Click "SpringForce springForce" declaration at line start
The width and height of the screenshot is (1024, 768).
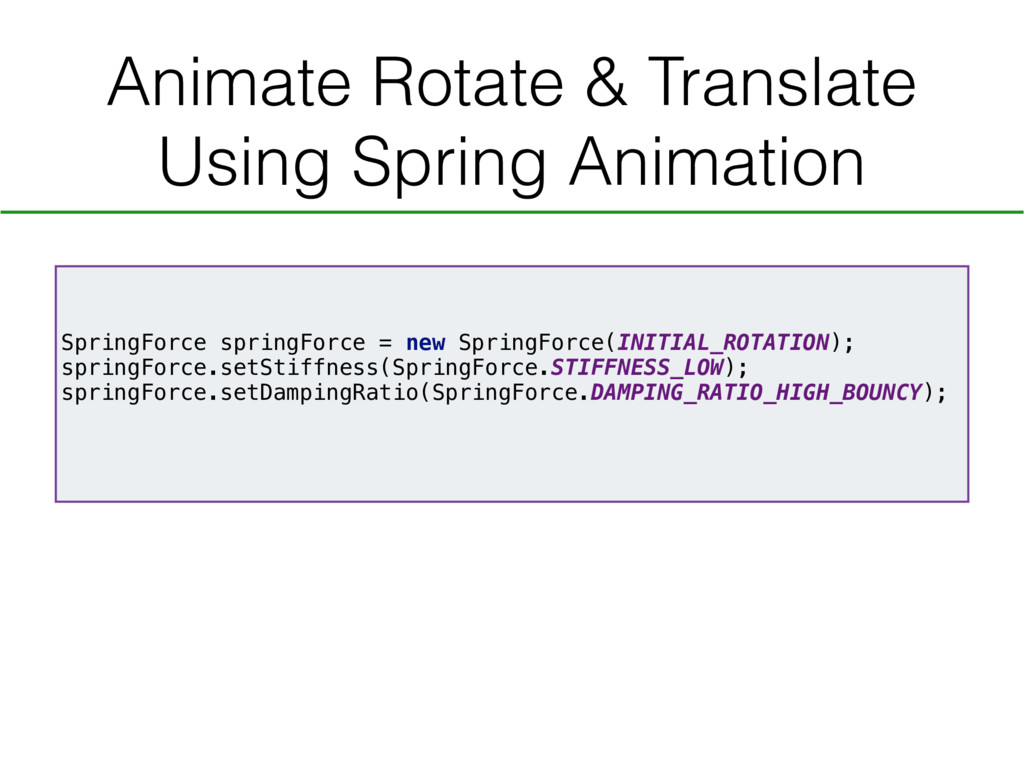pos(213,343)
